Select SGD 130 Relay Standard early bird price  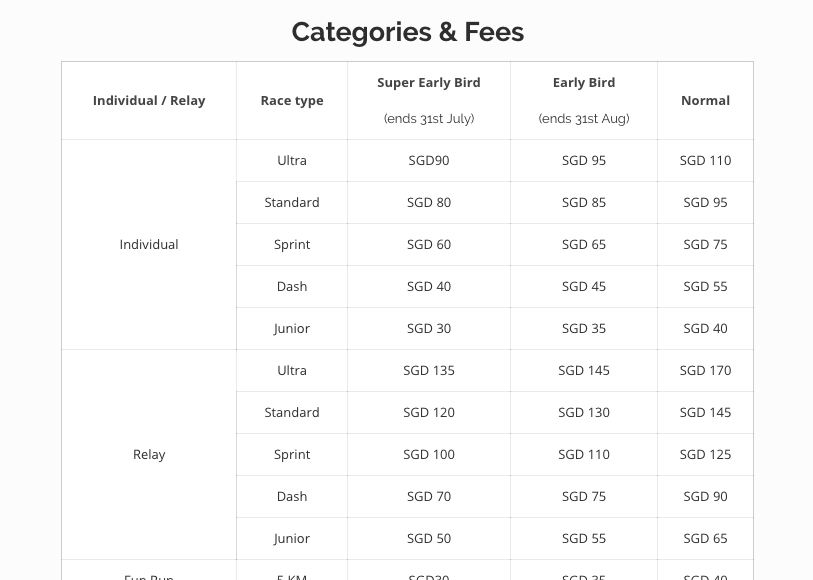coord(584,412)
